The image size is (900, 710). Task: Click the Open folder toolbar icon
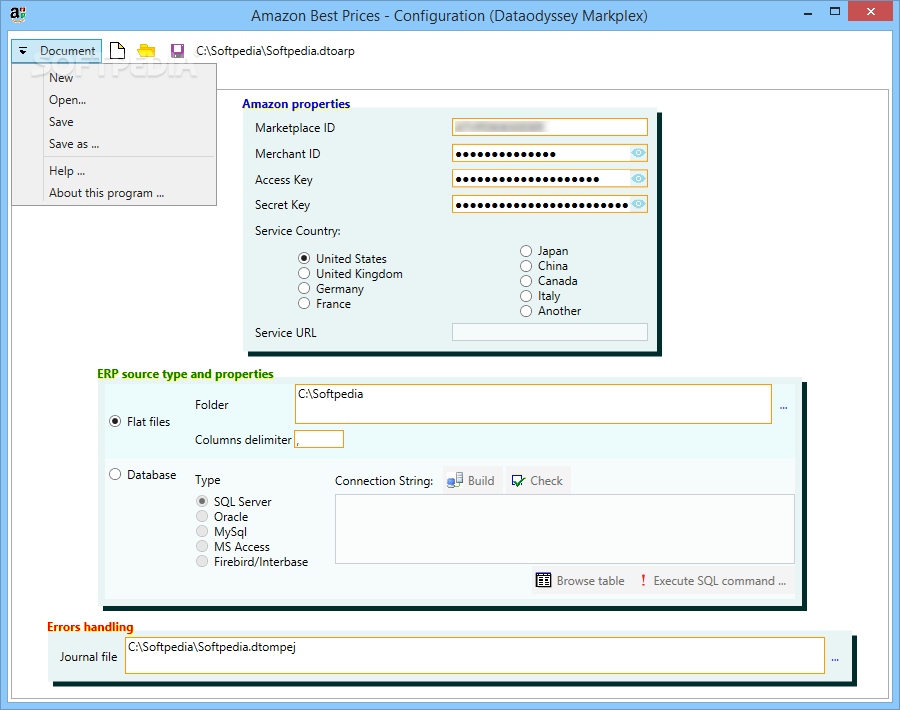point(146,51)
